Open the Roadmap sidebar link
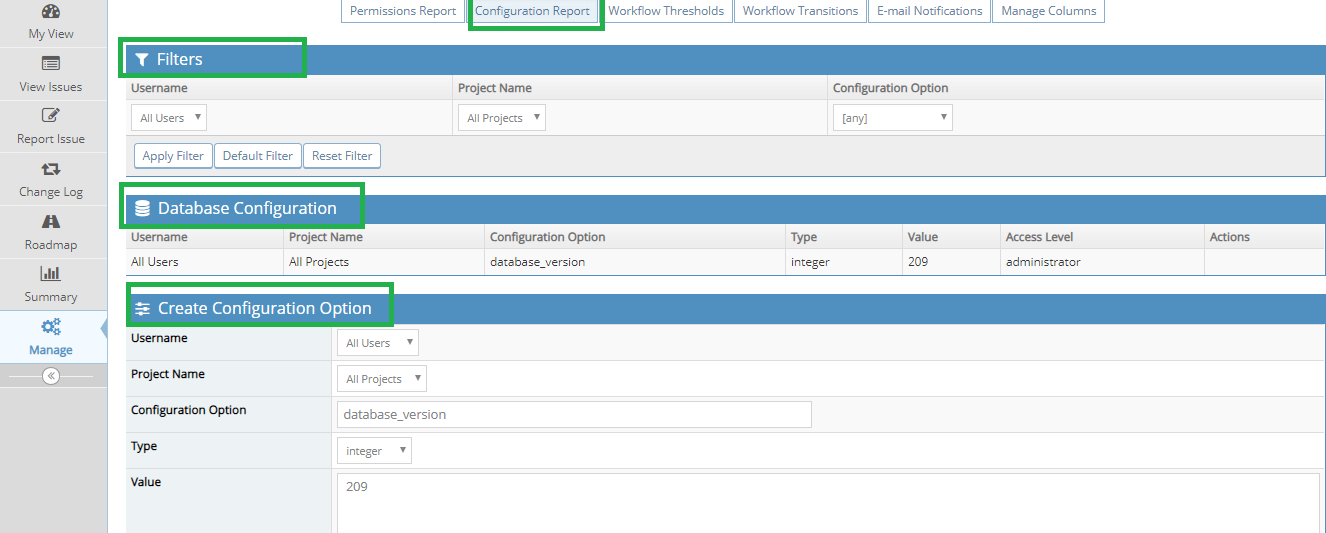 (x=51, y=245)
